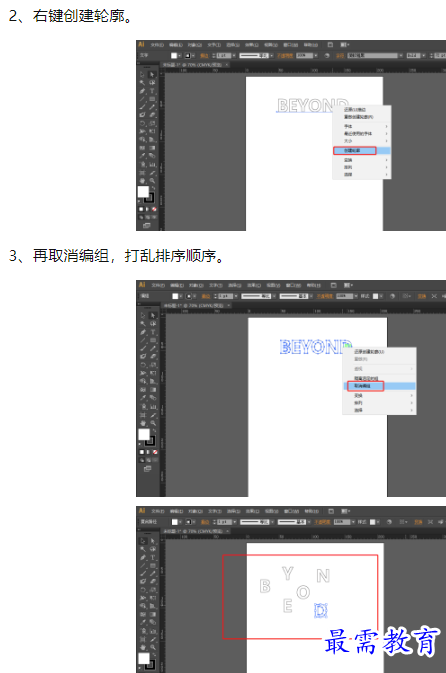This screenshot has width=446, height=673.
Task: Expand the stroke swatch dropdown in the scattered-letters screenshot
Action: (x=194, y=522)
